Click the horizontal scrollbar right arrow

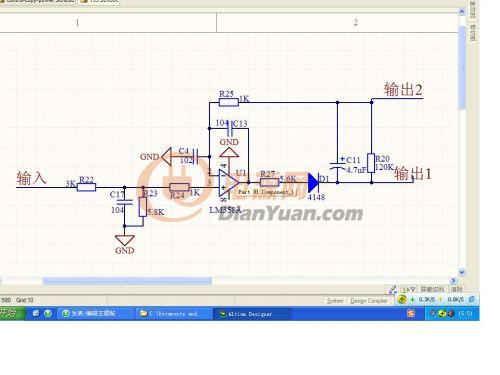453,280
